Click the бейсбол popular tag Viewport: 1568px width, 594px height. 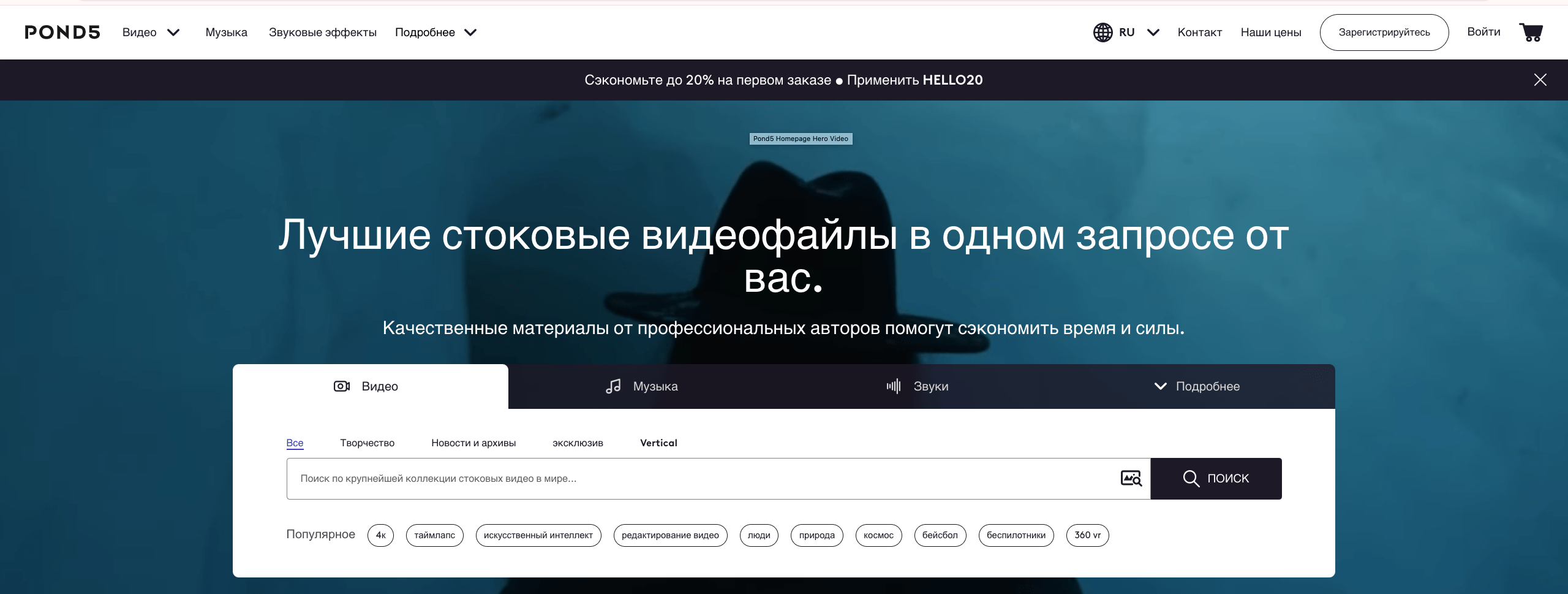pyautogui.click(x=940, y=535)
